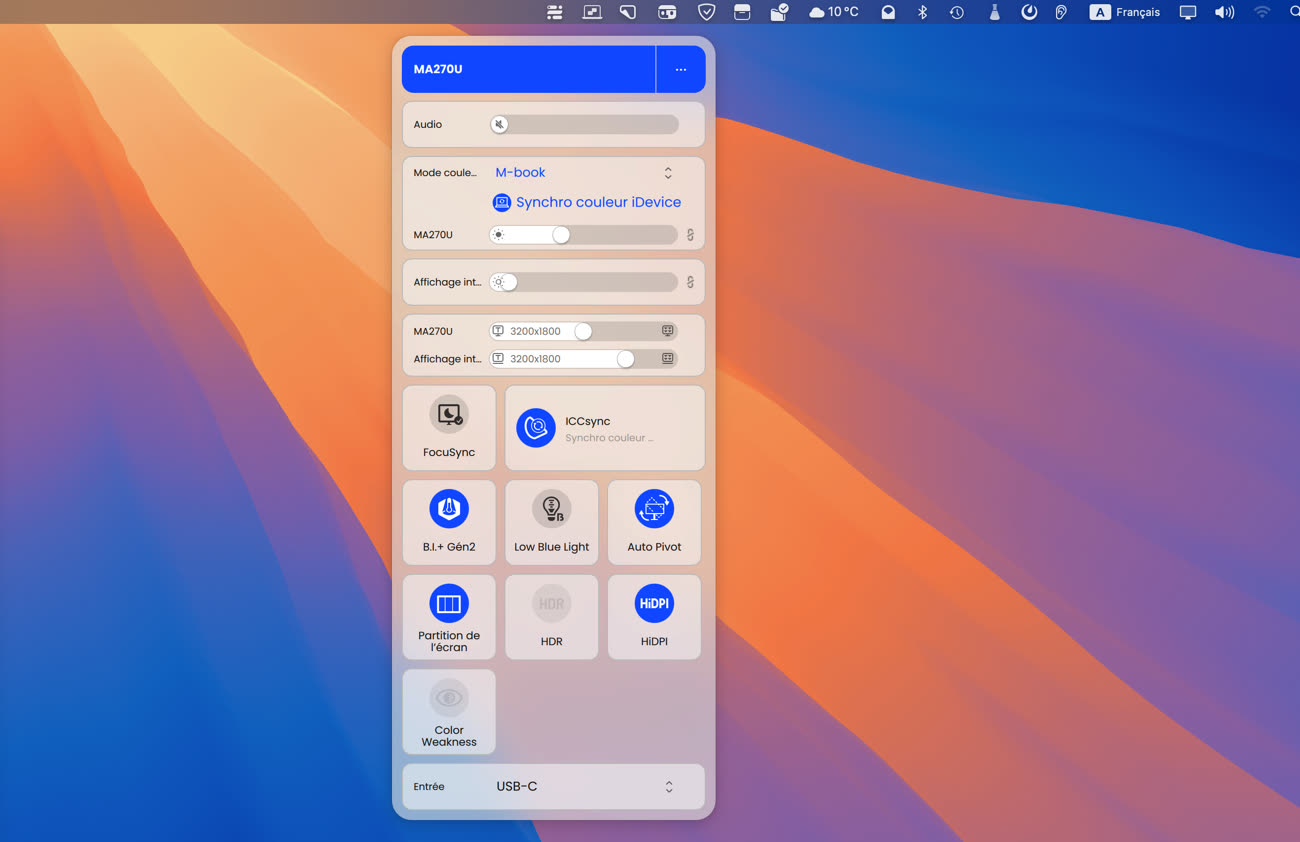
Task: Click the shield icon in the menu bar
Action: click(x=706, y=12)
